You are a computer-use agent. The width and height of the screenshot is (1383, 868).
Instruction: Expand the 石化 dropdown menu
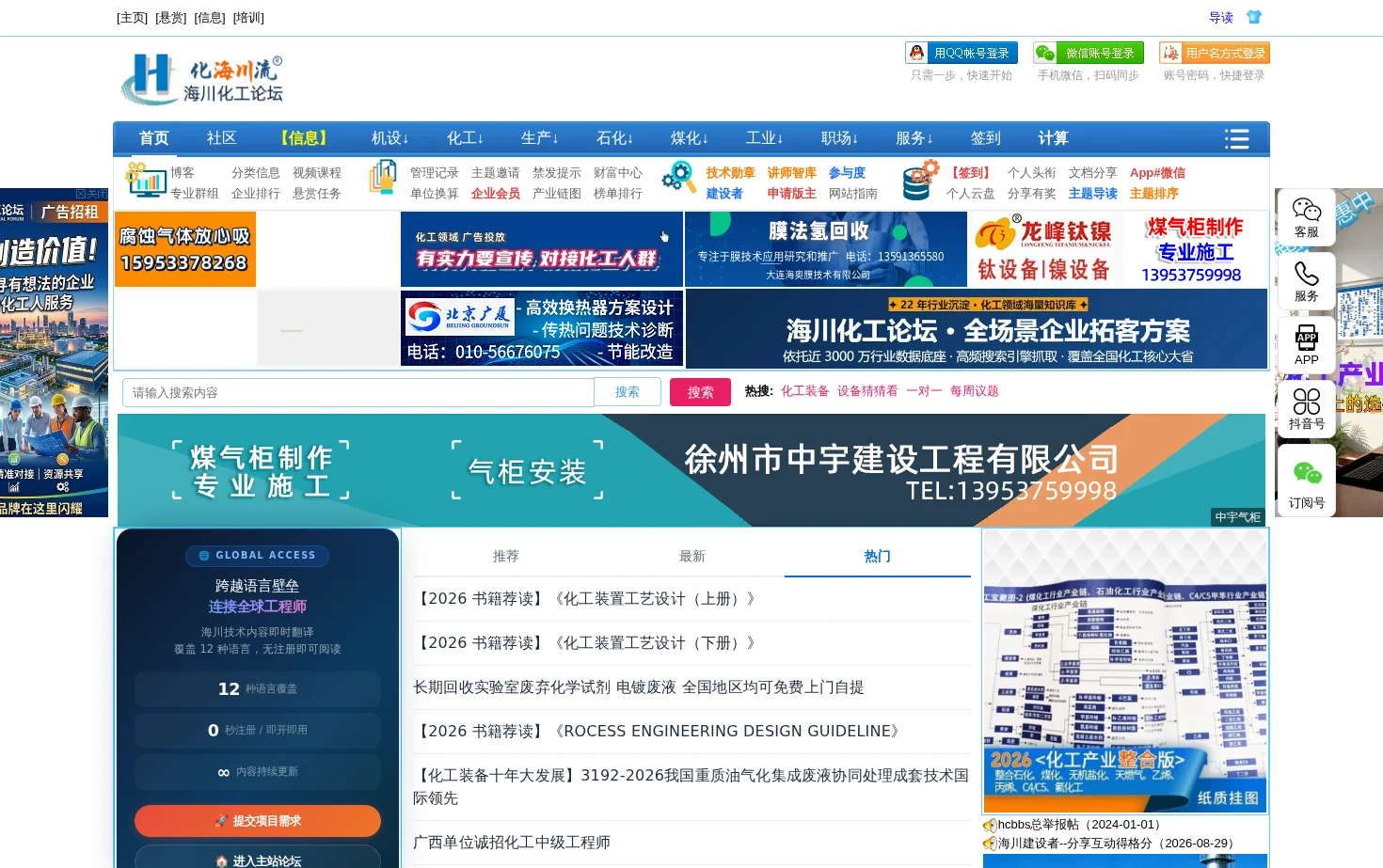click(614, 138)
